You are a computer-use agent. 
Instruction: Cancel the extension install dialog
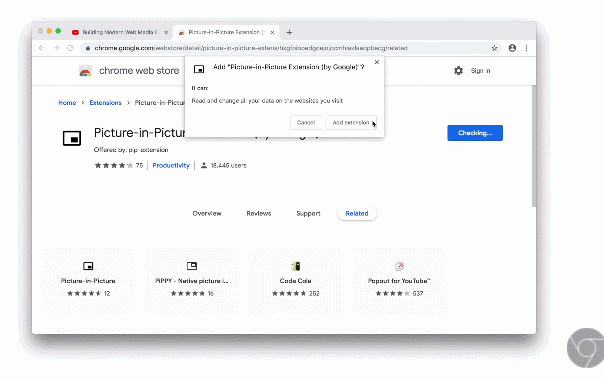[x=306, y=122]
